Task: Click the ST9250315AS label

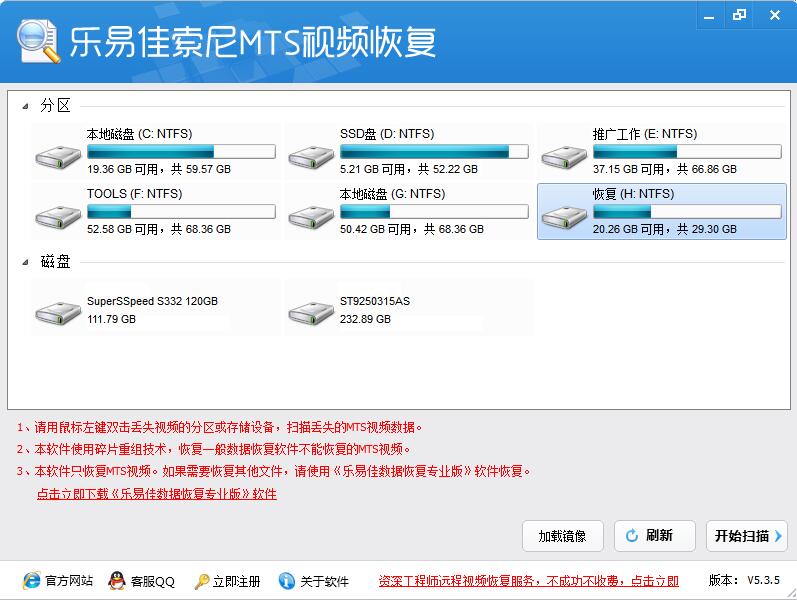Action: point(375,301)
